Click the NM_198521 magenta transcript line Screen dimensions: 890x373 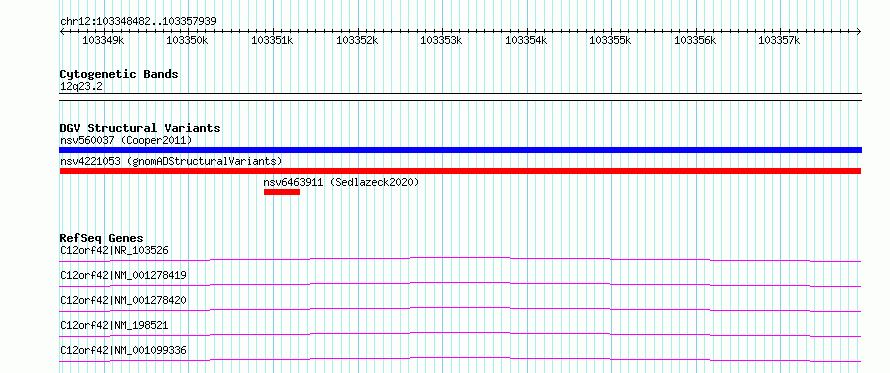[x=460, y=334]
